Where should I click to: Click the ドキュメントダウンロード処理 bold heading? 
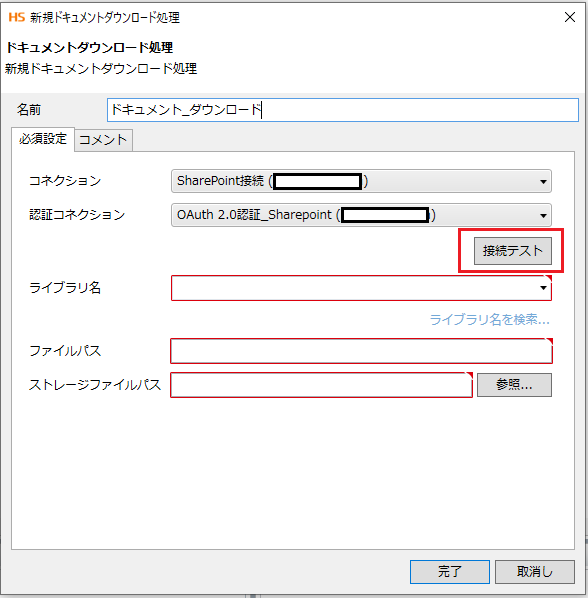pyautogui.click(x=89, y=48)
